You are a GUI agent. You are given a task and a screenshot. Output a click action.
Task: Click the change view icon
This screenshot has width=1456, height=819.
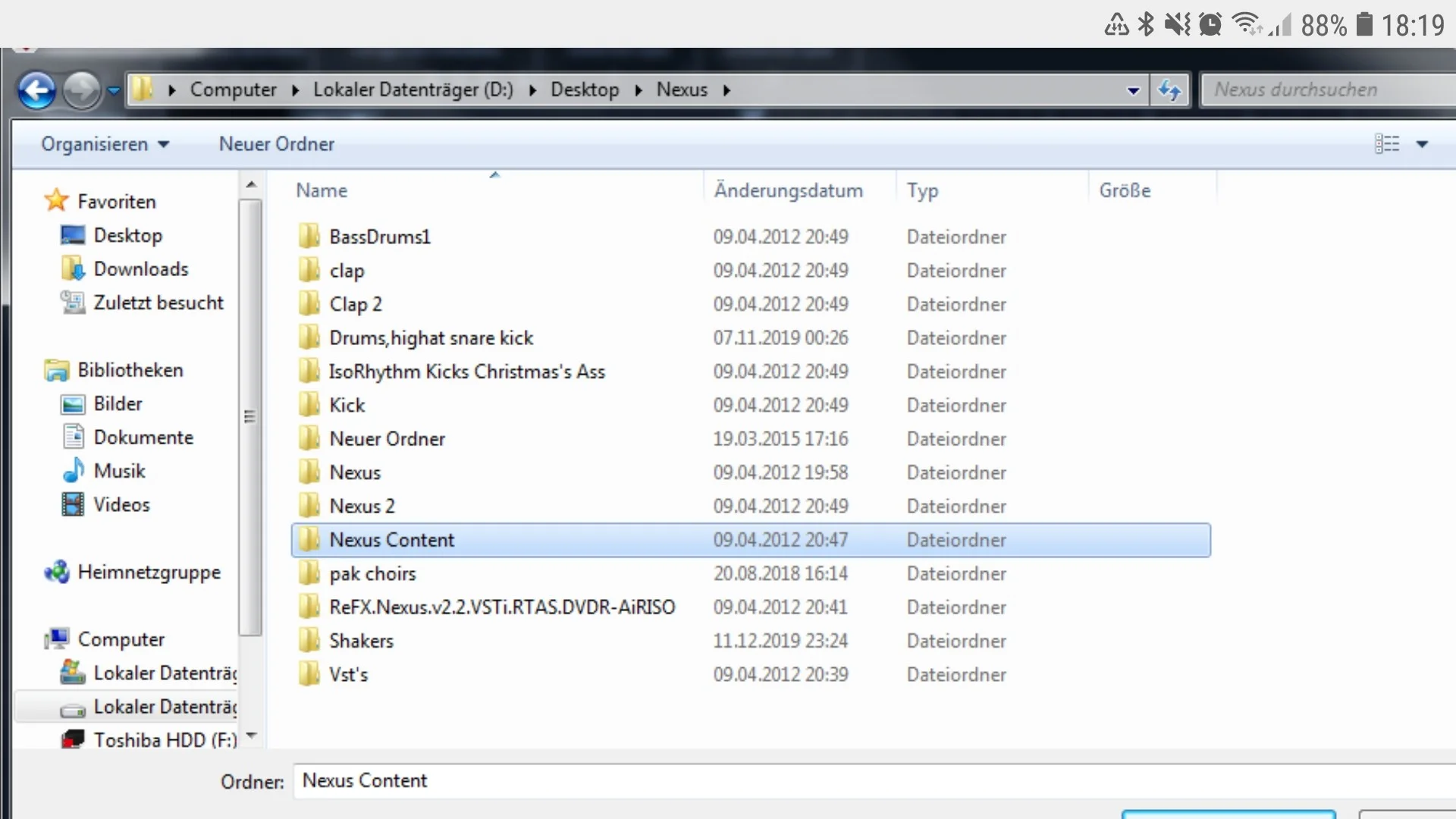[1387, 143]
